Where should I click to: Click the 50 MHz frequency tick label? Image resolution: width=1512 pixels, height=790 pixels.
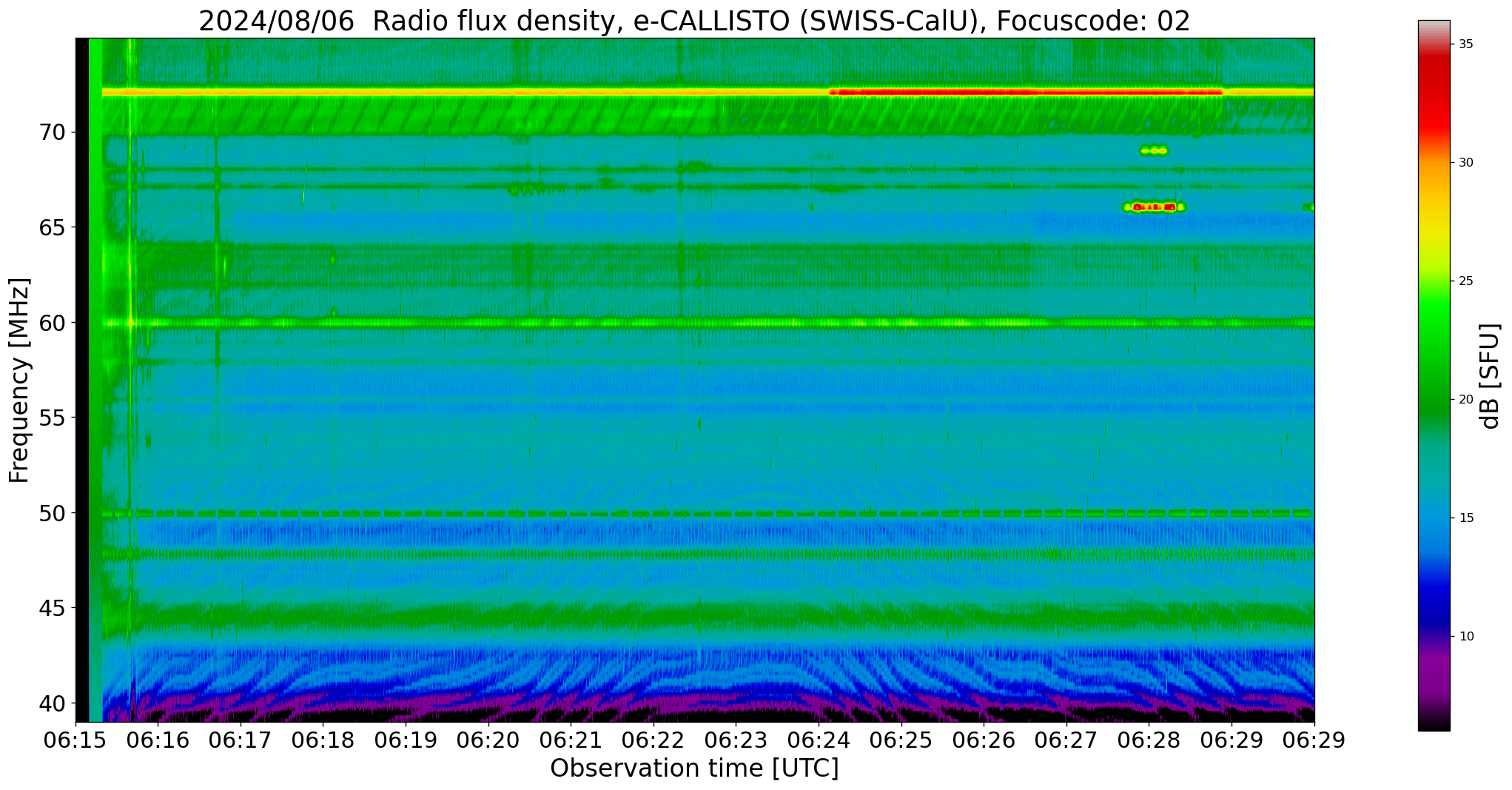coord(52,512)
